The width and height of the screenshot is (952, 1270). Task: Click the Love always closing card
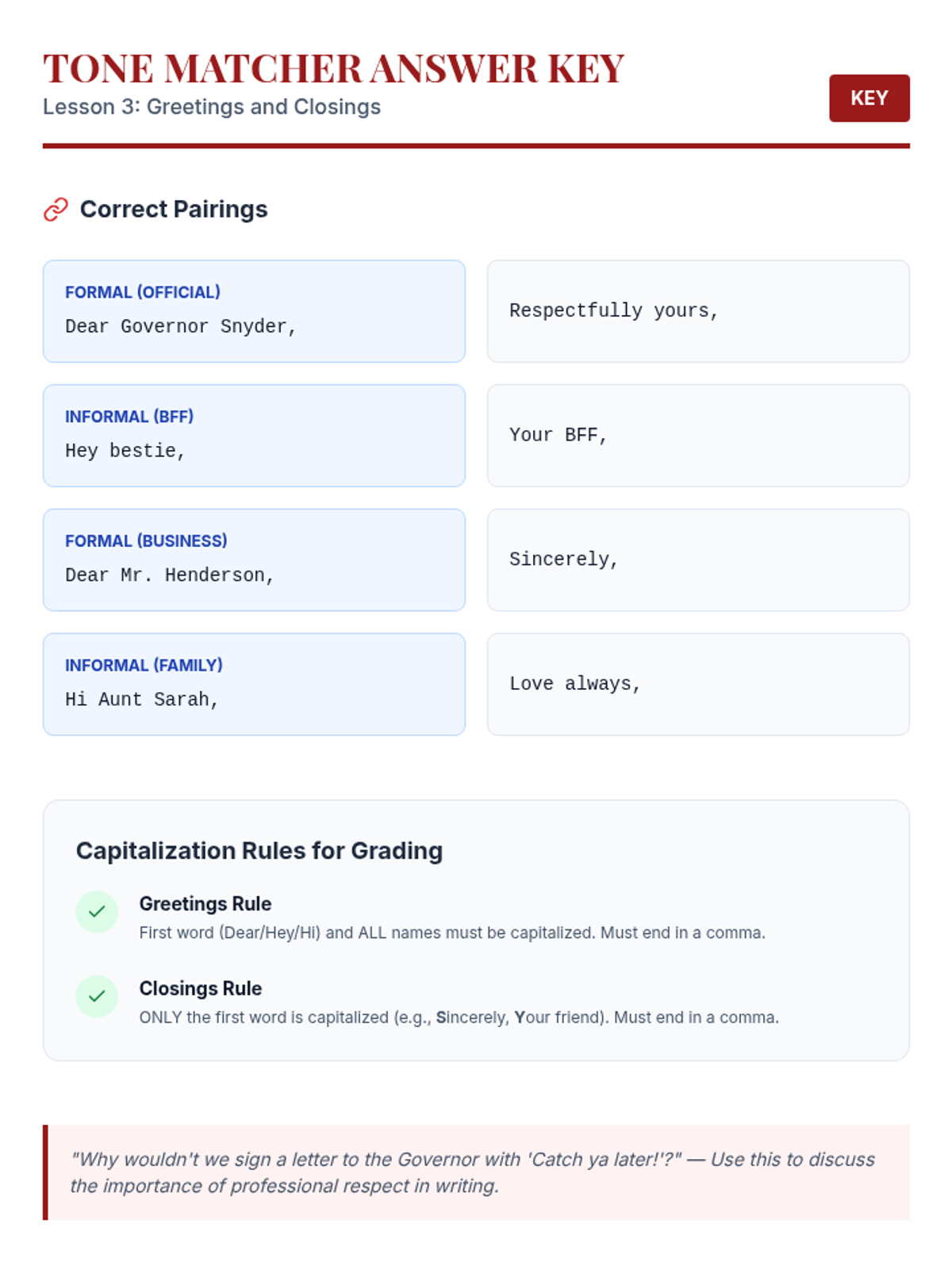(698, 684)
